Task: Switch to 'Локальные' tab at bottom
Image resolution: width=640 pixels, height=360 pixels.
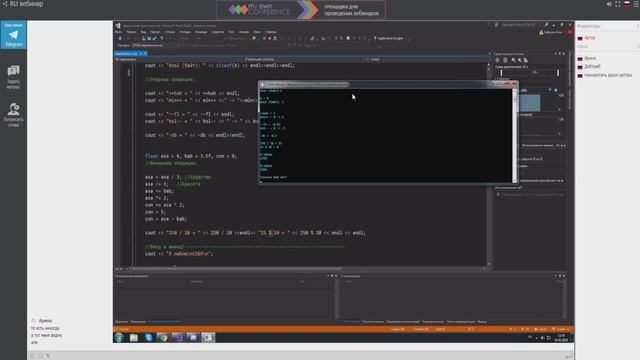Action: (138, 322)
